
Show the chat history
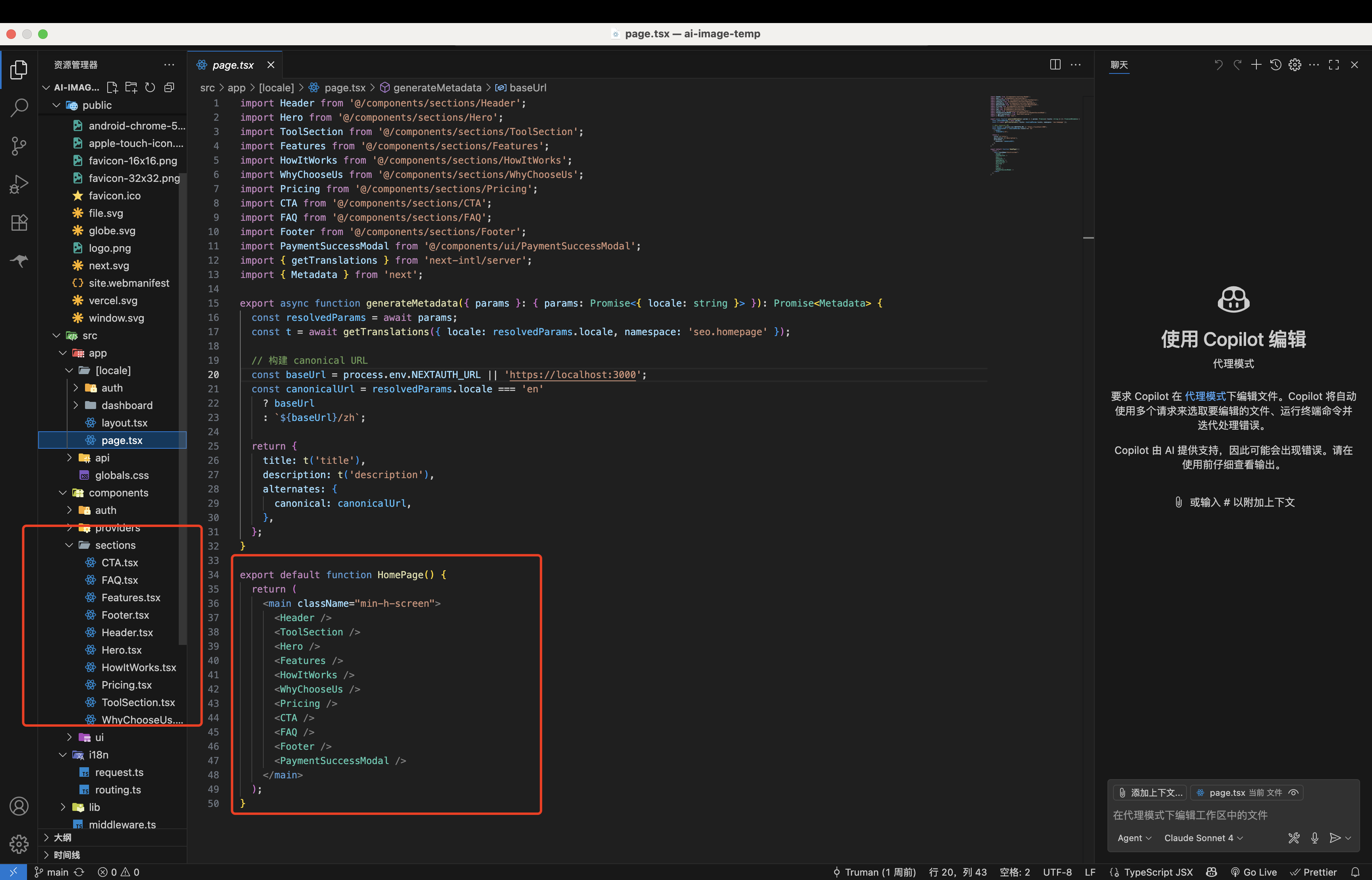point(1275,65)
